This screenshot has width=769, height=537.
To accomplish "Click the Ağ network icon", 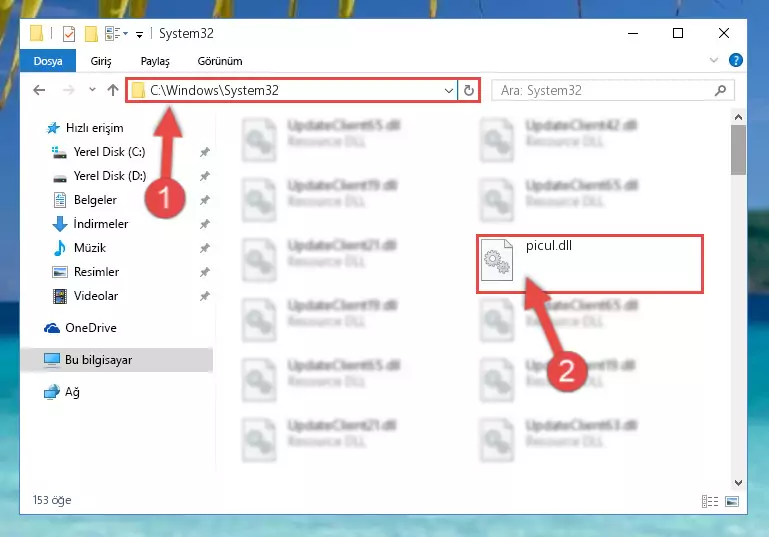I will pyautogui.click(x=51, y=392).
